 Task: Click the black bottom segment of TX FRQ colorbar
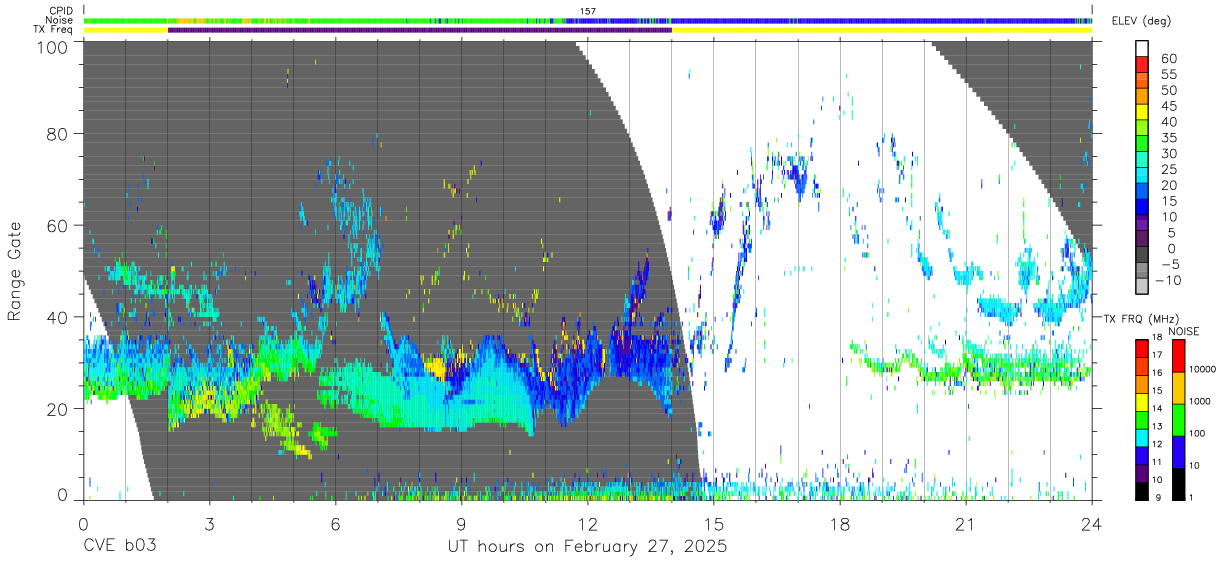(x=1141, y=491)
